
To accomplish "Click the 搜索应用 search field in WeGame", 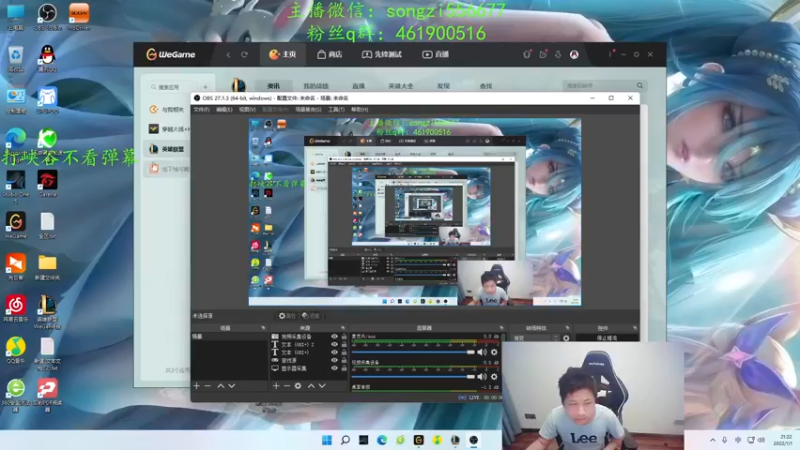I will click(x=172, y=87).
